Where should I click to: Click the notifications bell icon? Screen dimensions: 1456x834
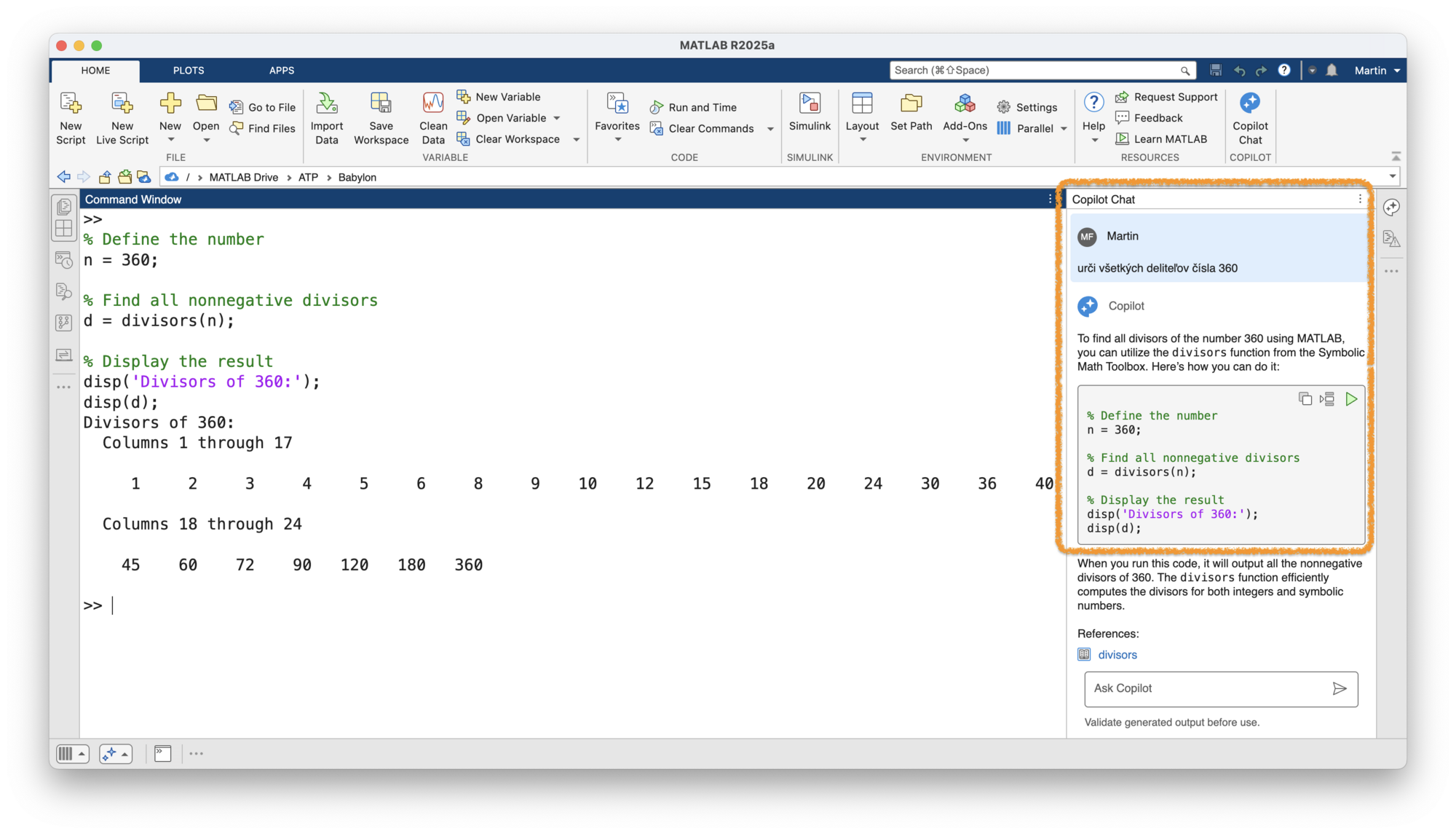1332,70
